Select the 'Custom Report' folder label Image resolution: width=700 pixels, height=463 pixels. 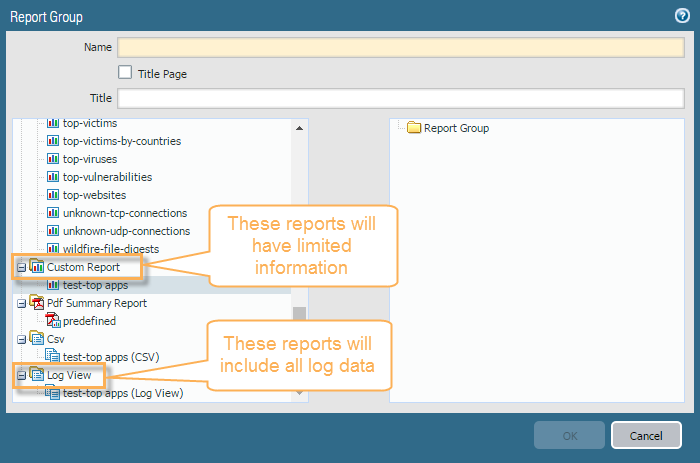[x=83, y=267]
